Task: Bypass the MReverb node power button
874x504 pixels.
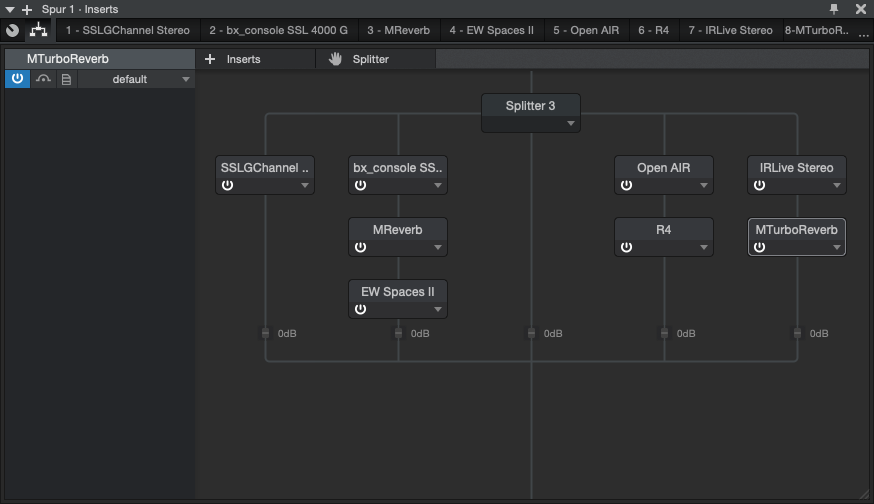Action: [x=360, y=248]
